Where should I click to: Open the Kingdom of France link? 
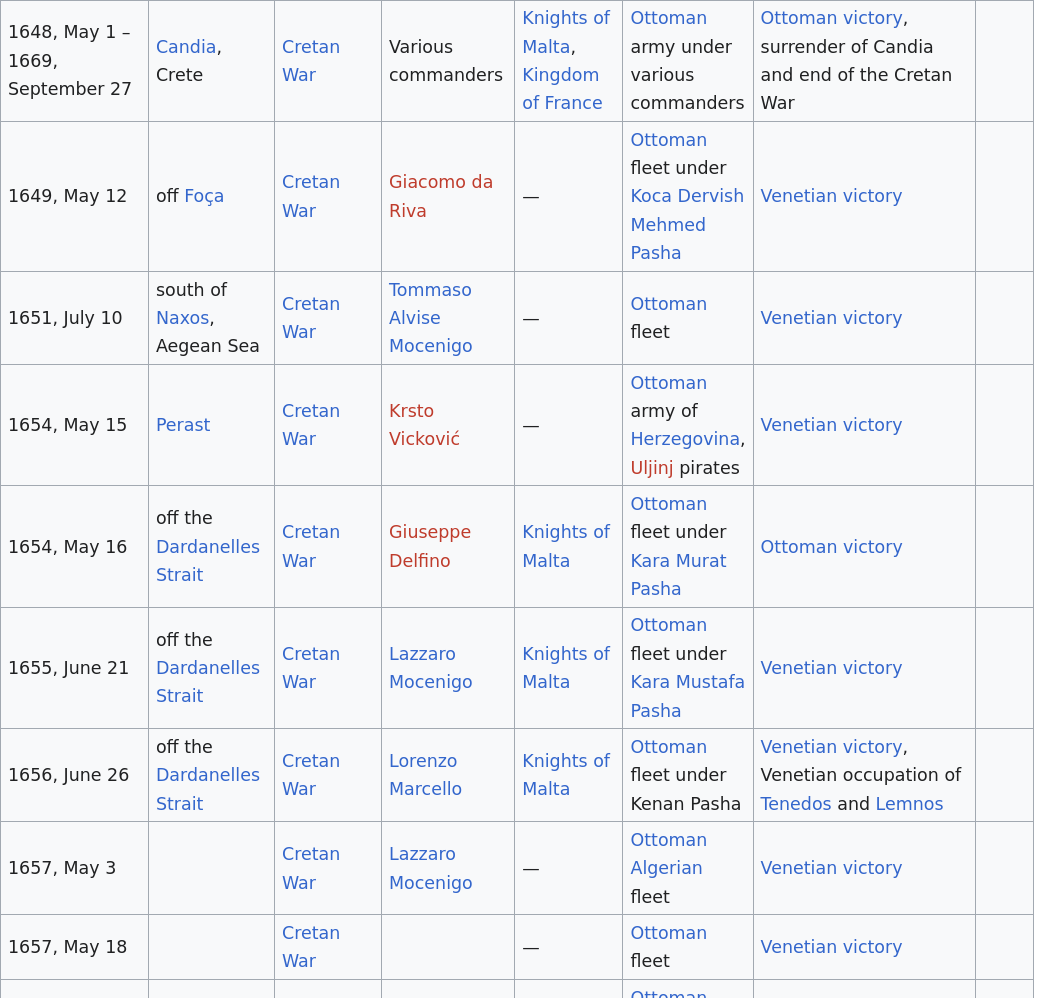pos(562,89)
